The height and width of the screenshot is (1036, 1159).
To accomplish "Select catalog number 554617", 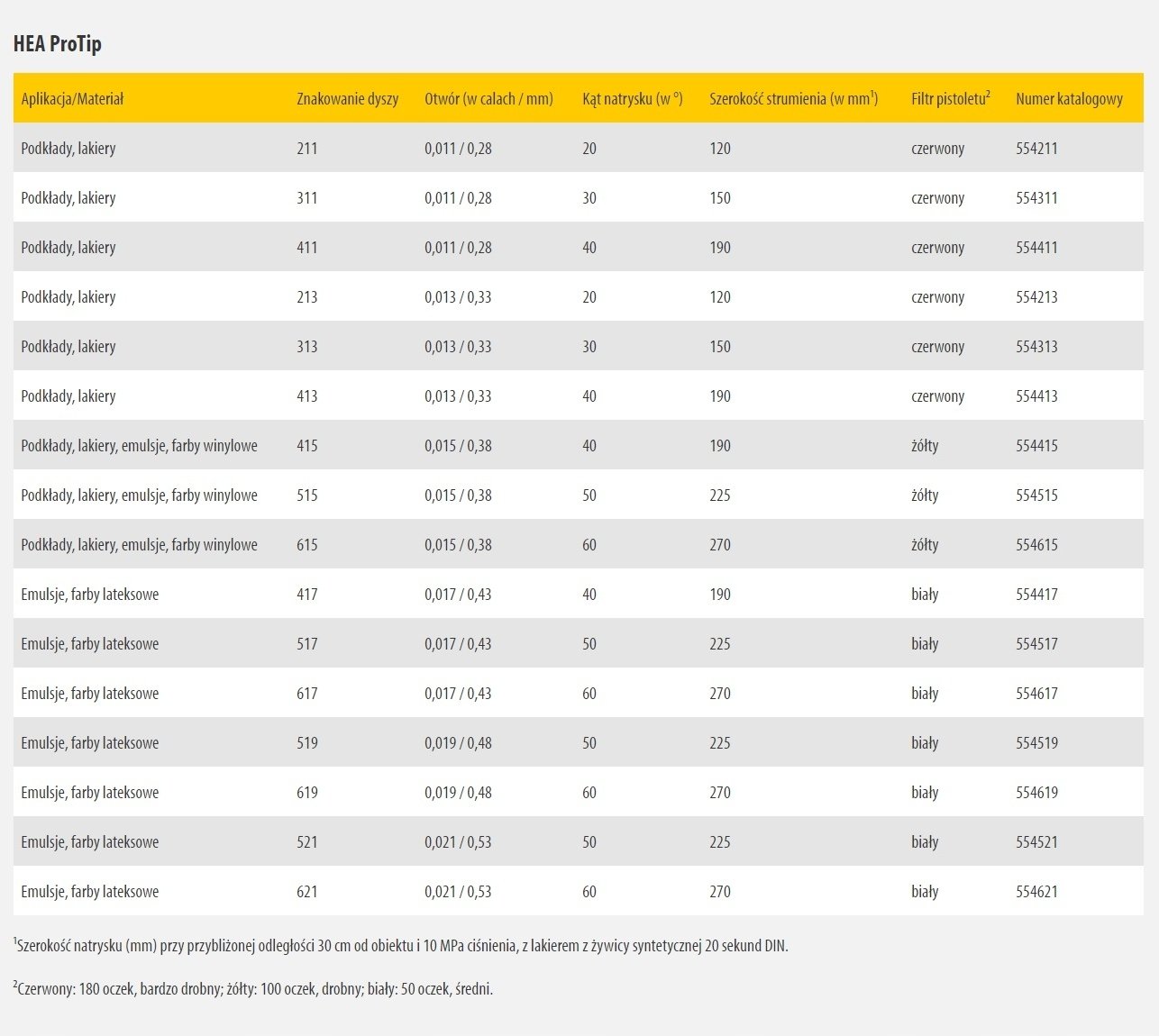I will click(1036, 694).
